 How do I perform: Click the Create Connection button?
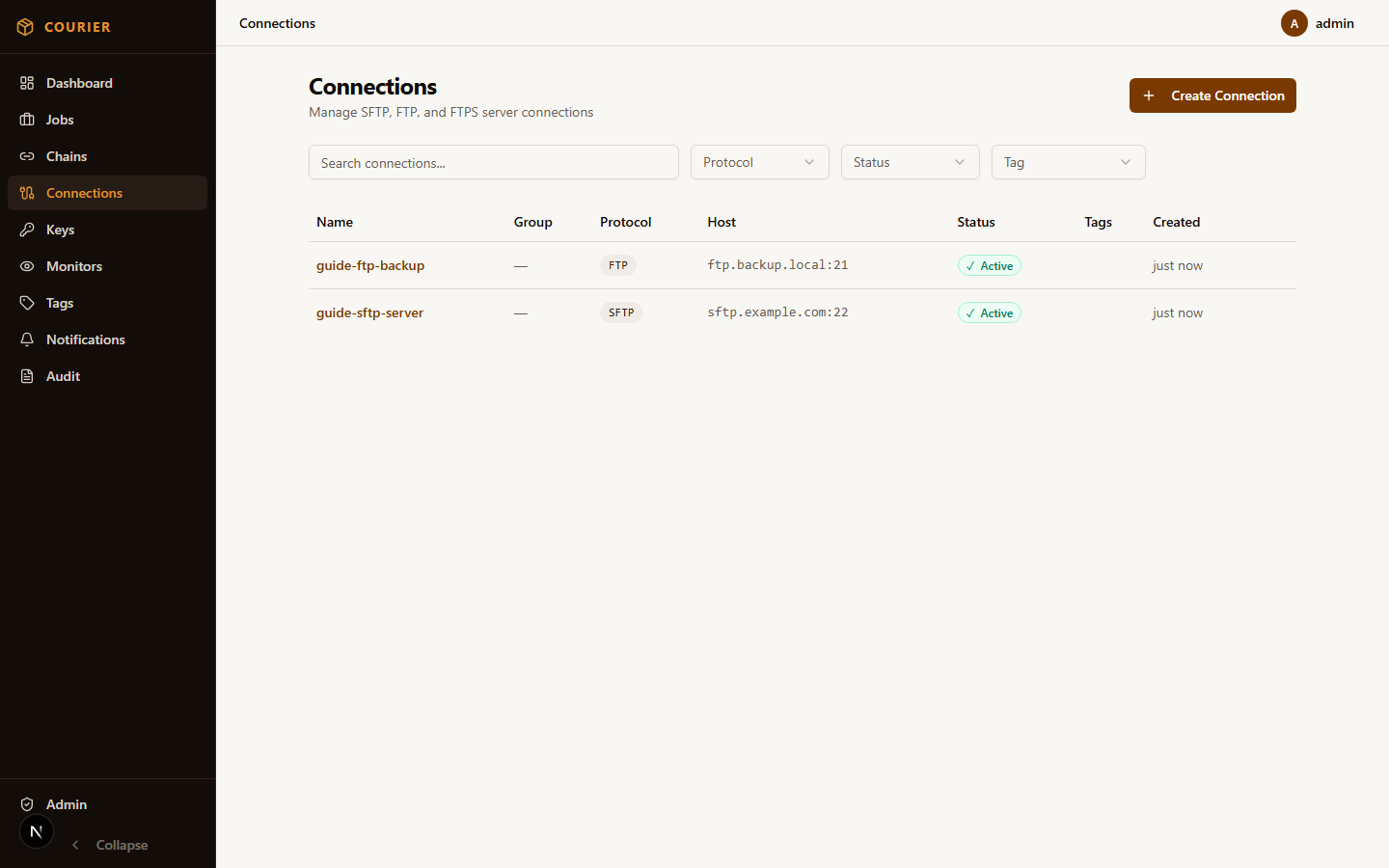tap(1212, 95)
